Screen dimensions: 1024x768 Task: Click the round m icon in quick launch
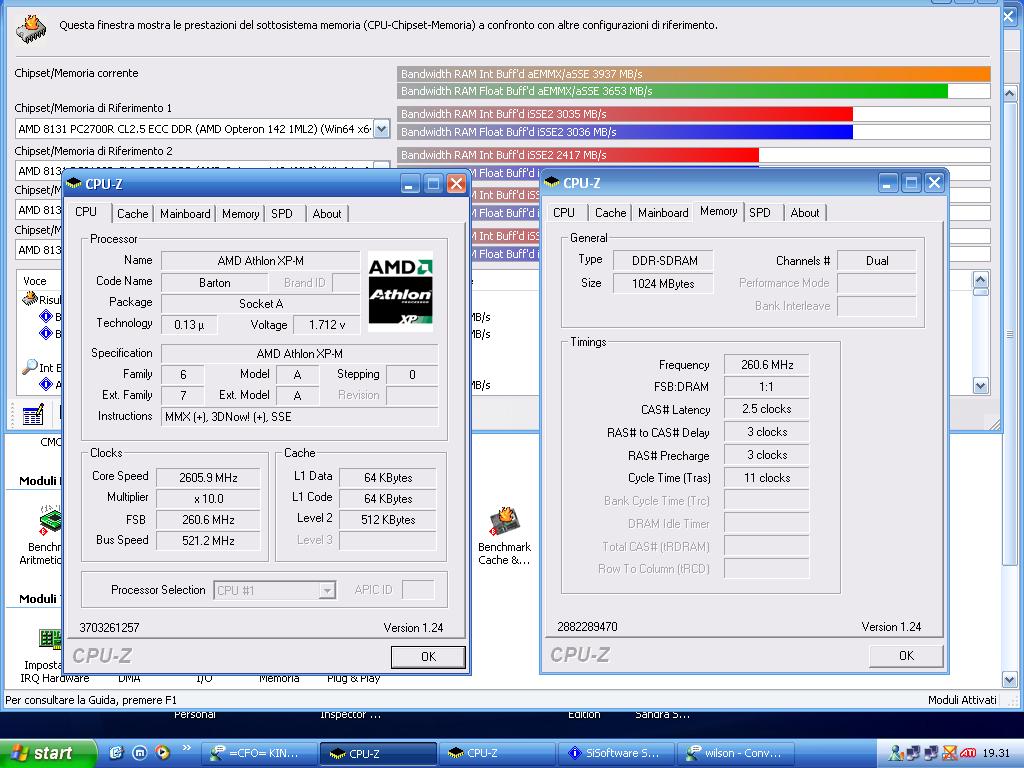pos(139,753)
